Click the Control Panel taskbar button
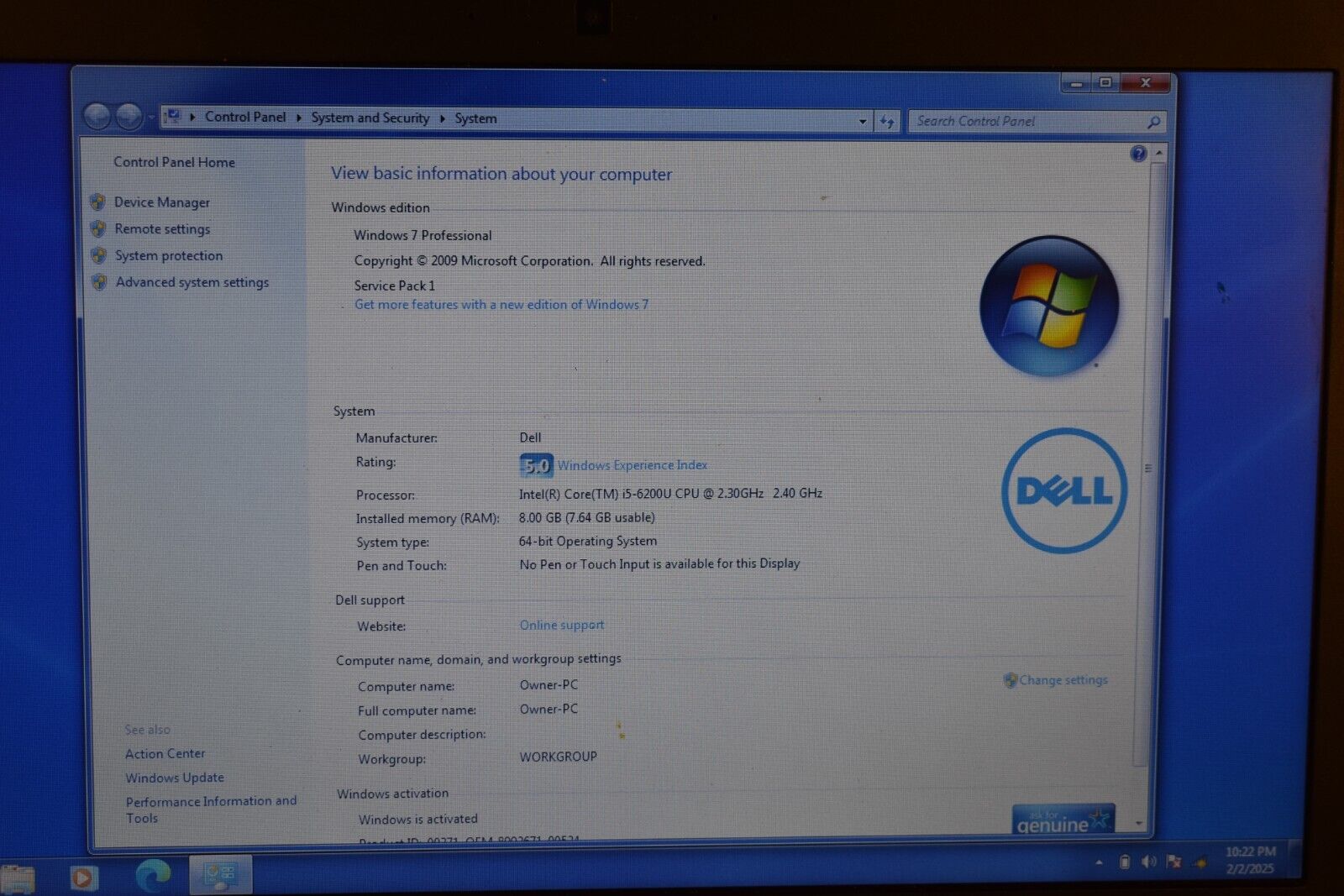1344x896 pixels. click(220, 876)
